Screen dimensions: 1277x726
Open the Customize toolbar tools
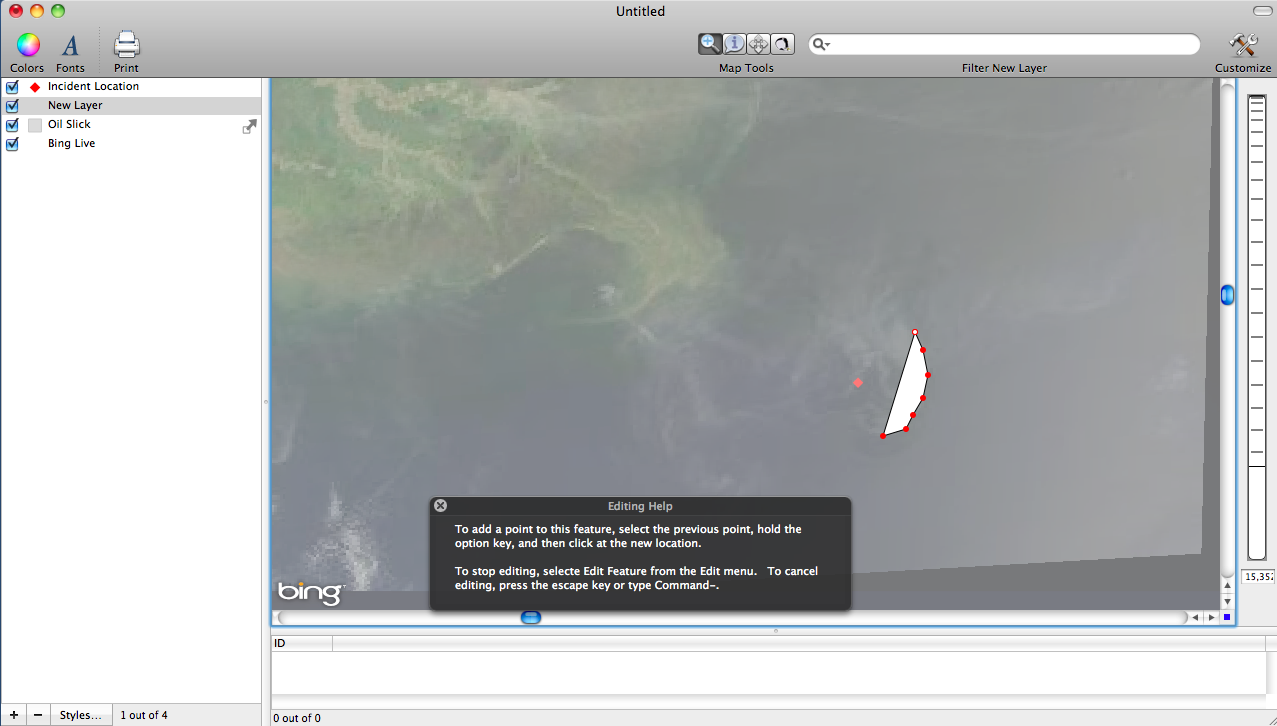pos(1242,45)
